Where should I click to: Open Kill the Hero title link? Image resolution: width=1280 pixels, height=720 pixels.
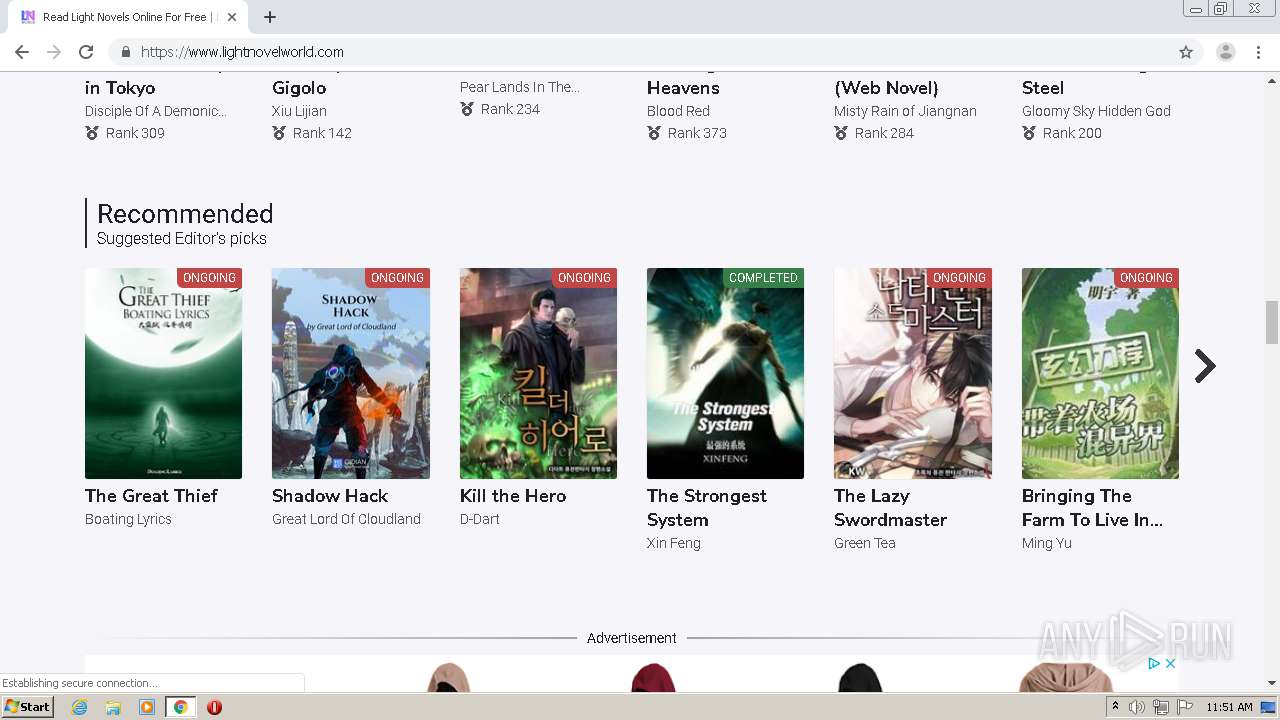[x=513, y=496]
